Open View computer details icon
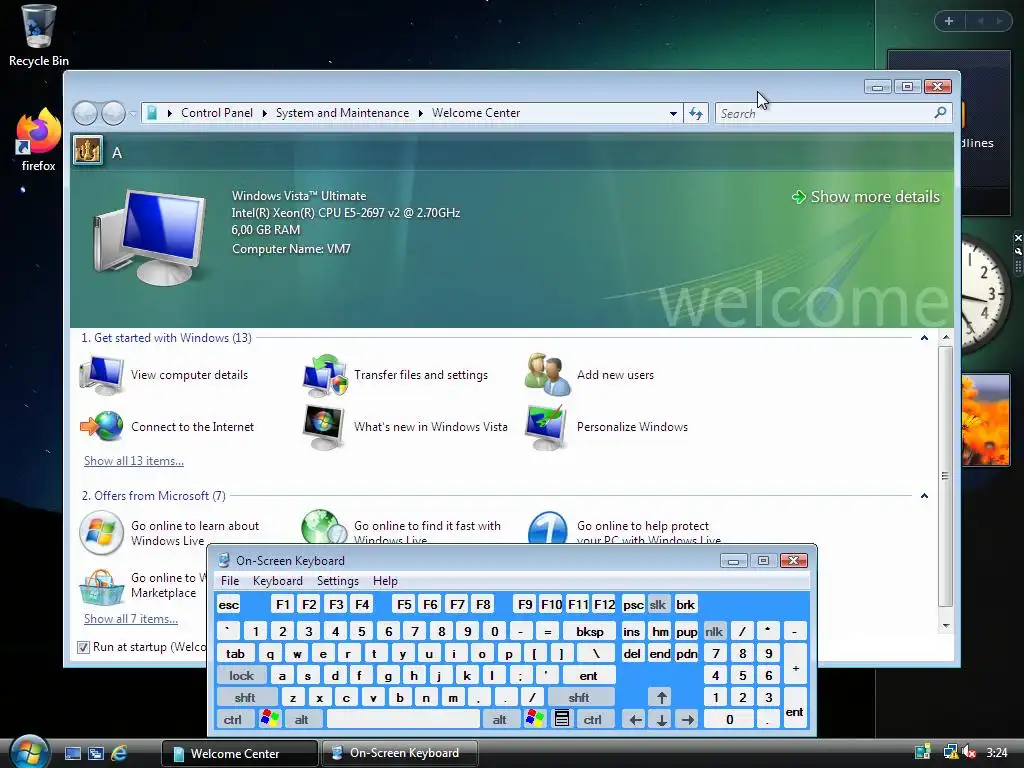The height and width of the screenshot is (768, 1024). pyautogui.click(x=101, y=375)
